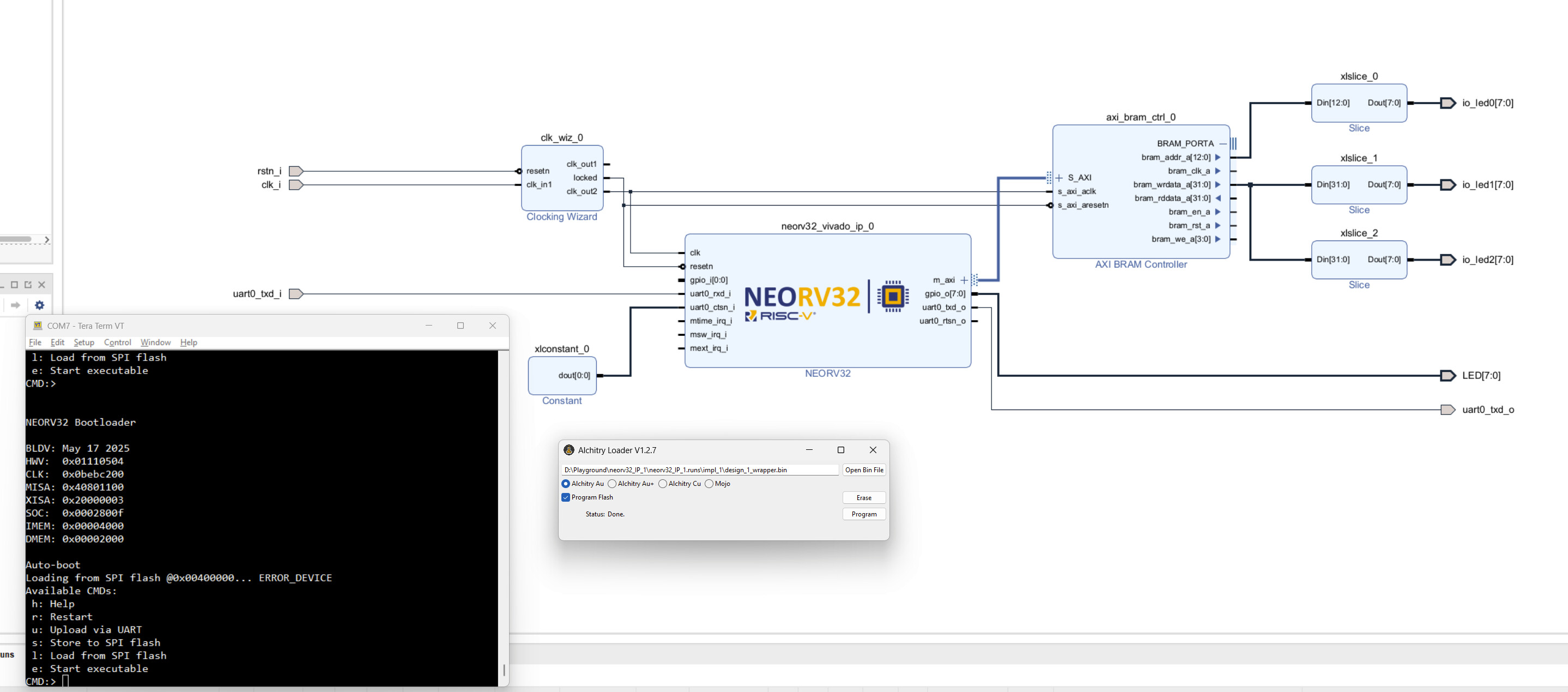Select the LED[7:0] output port symbol
The image size is (1568, 692).
(1448, 375)
